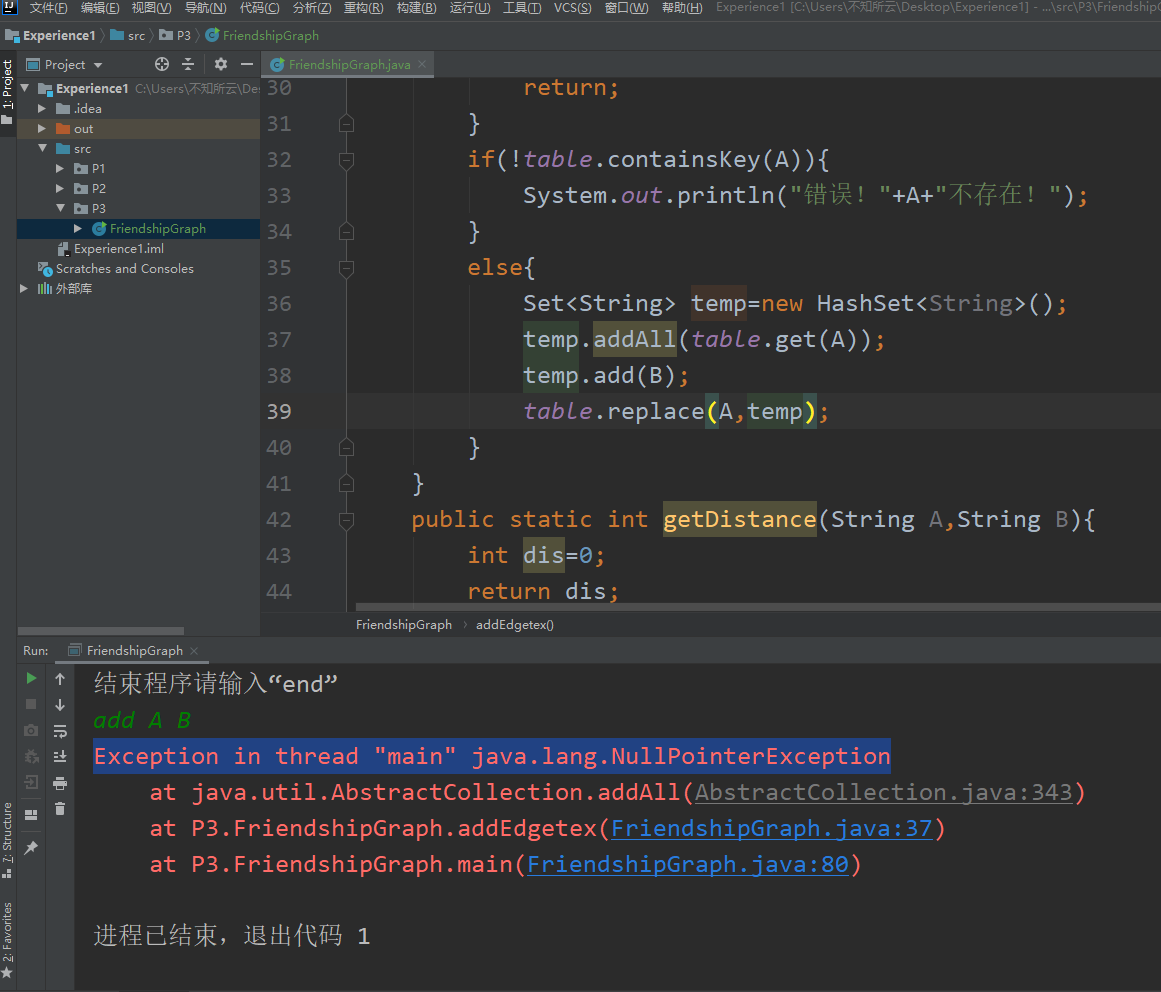Expand the P2 package arrow
Image resolution: width=1161 pixels, height=992 pixels.
pos(60,188)
